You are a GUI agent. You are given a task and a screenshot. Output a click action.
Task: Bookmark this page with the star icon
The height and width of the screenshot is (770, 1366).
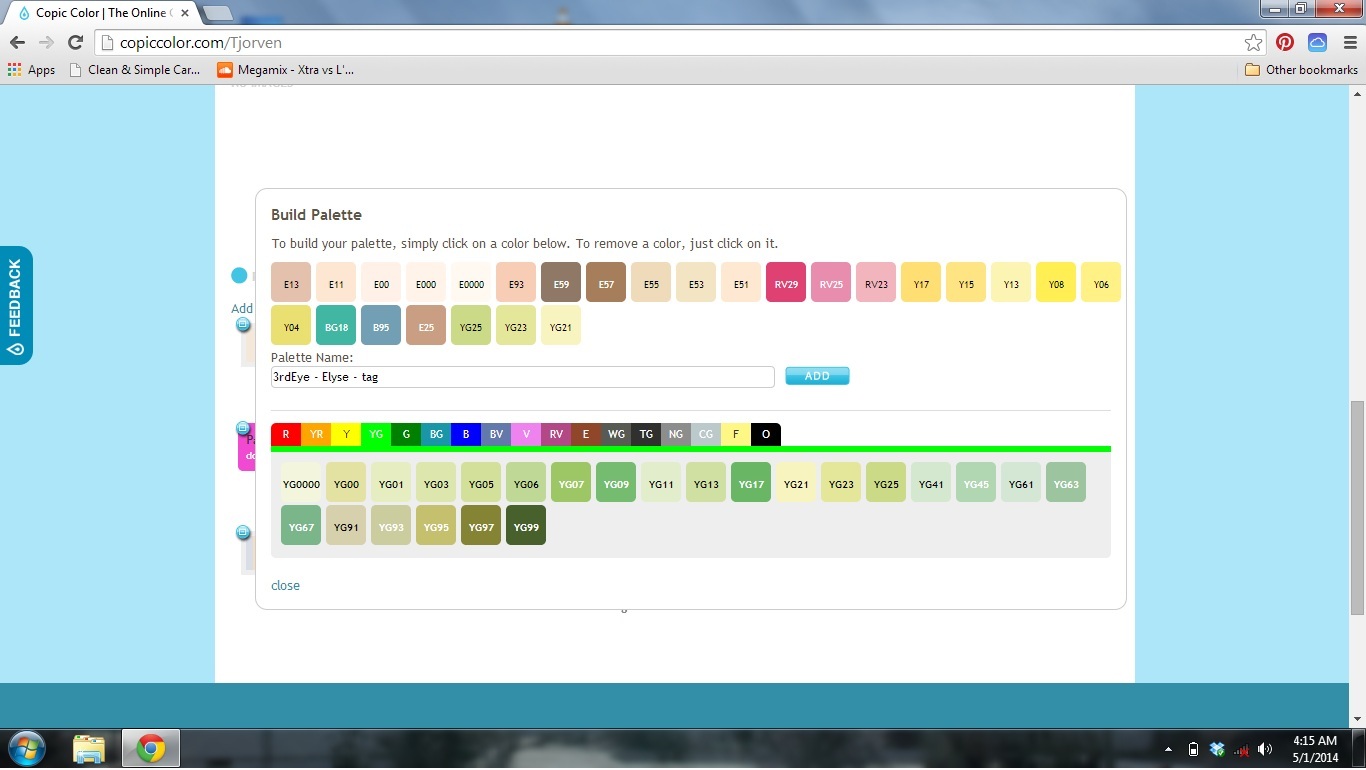click(1253, 42)
